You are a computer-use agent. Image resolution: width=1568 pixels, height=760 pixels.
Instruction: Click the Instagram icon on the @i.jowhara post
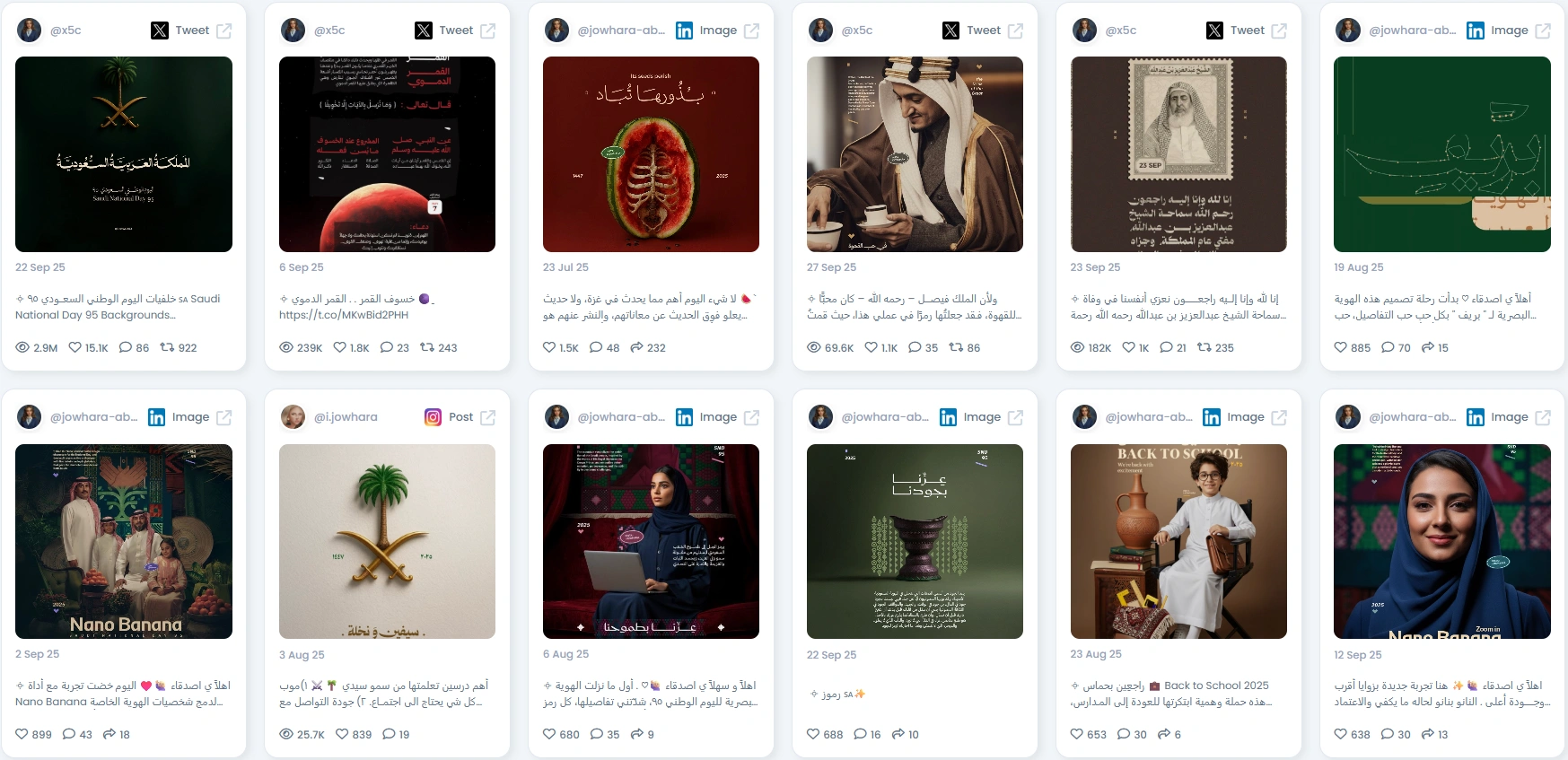(433, 417)
